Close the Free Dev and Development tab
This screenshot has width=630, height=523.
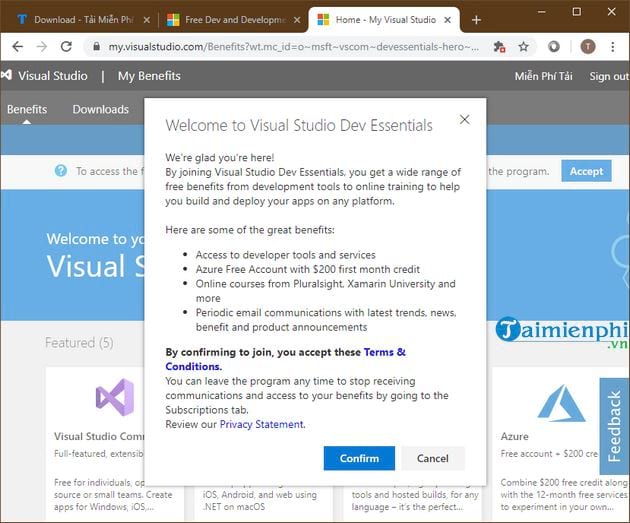pos(297,20)
